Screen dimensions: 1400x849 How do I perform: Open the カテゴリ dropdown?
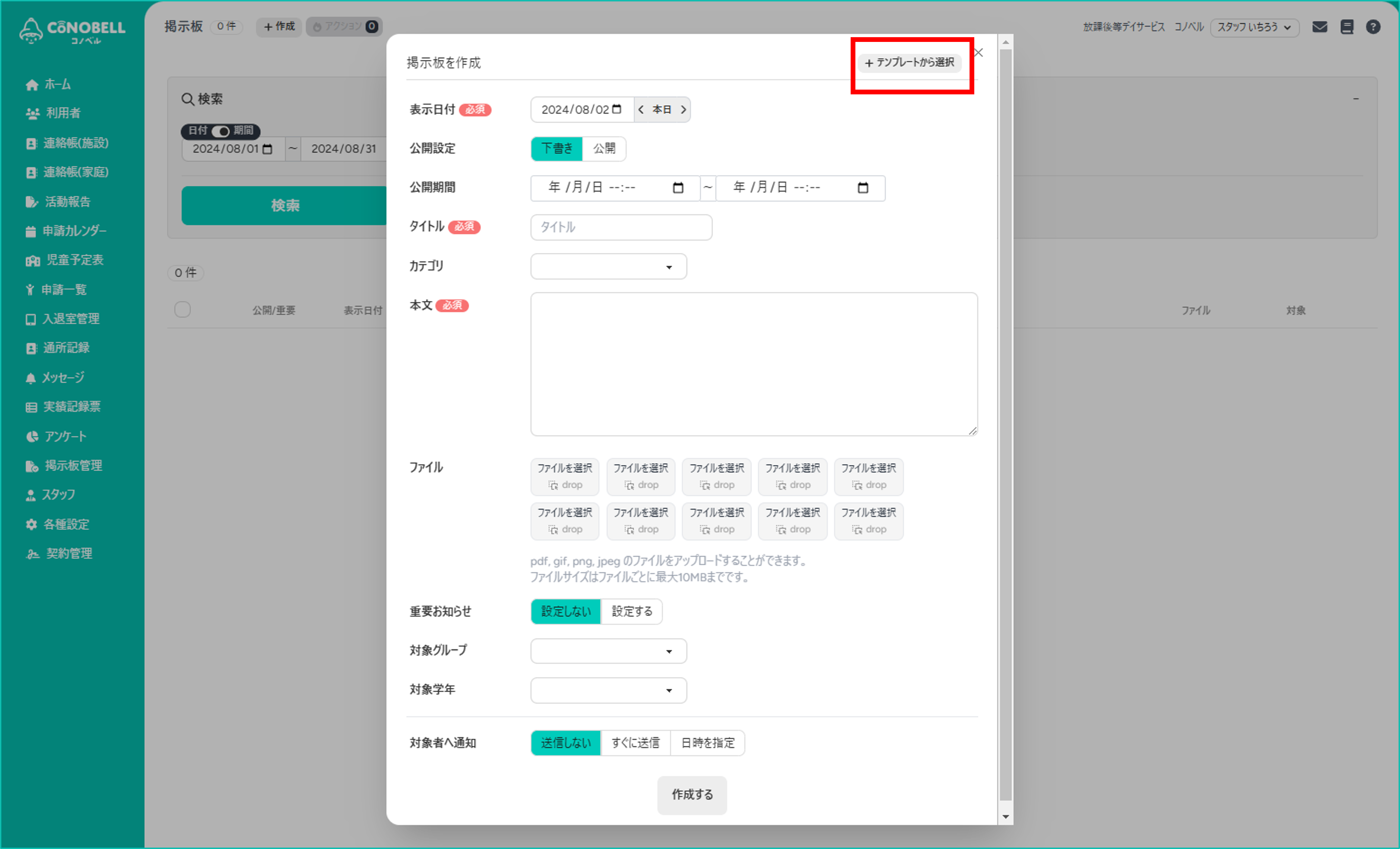click(x=608, y=266)
